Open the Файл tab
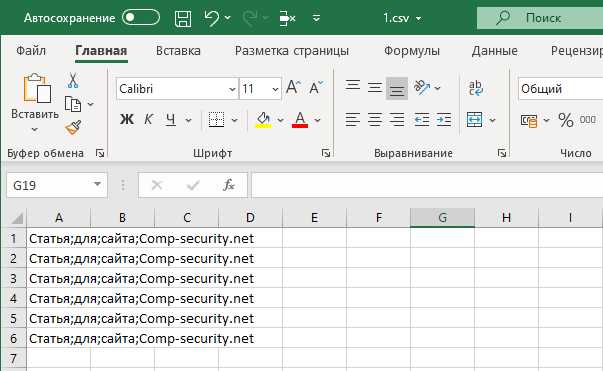Image resolution: width=603 pixels, height=371 pixels. [x=31, y=51]
